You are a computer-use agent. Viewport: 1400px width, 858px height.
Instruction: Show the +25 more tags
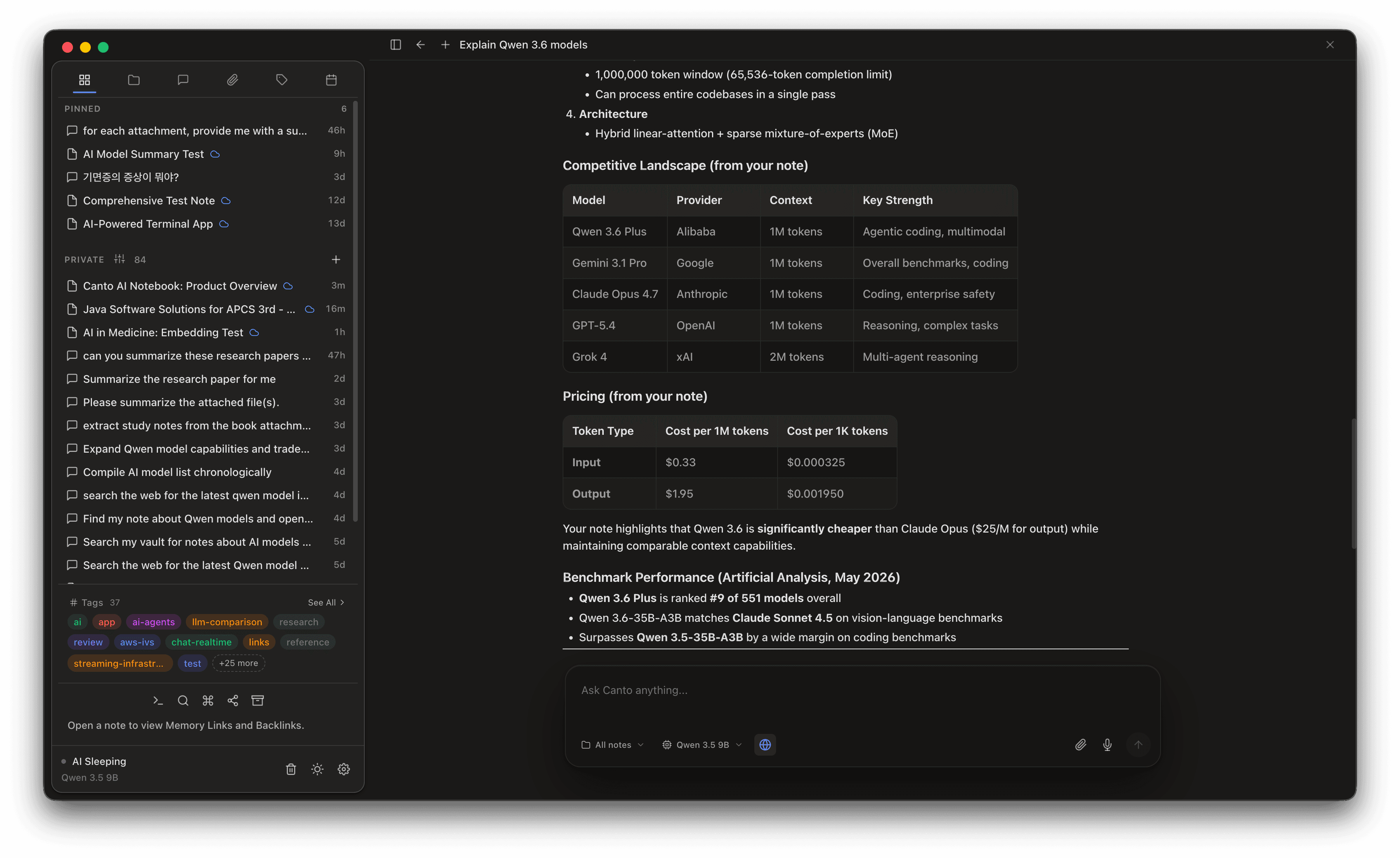pyautogui.click(x=239, y=663)
